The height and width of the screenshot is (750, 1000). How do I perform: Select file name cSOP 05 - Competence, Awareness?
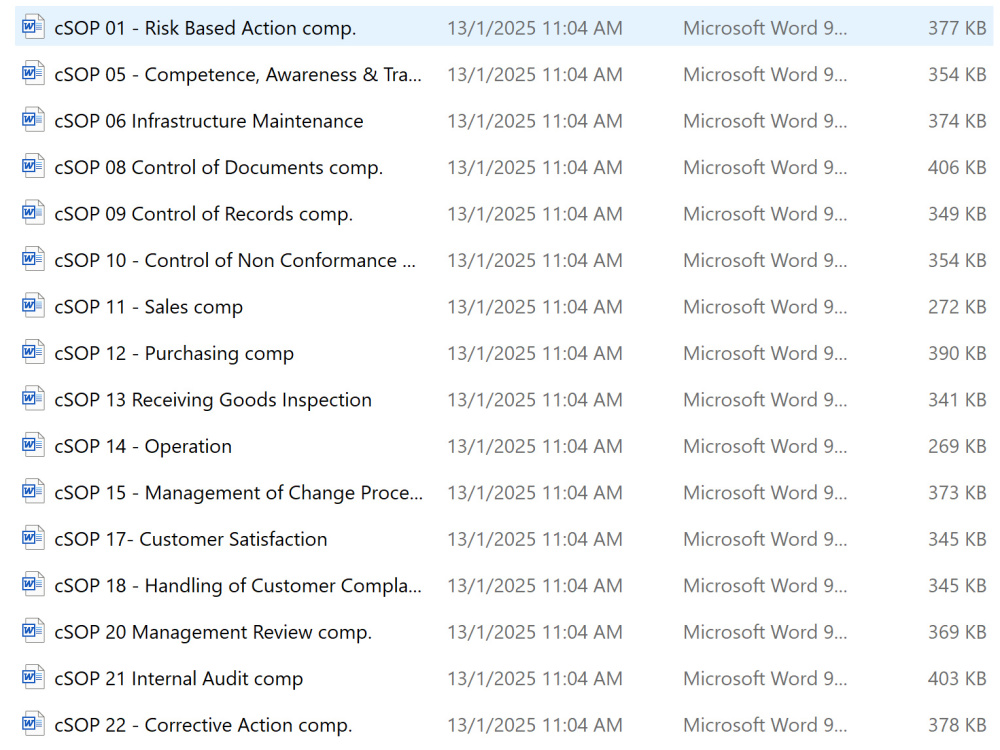(x=238, y=75)
